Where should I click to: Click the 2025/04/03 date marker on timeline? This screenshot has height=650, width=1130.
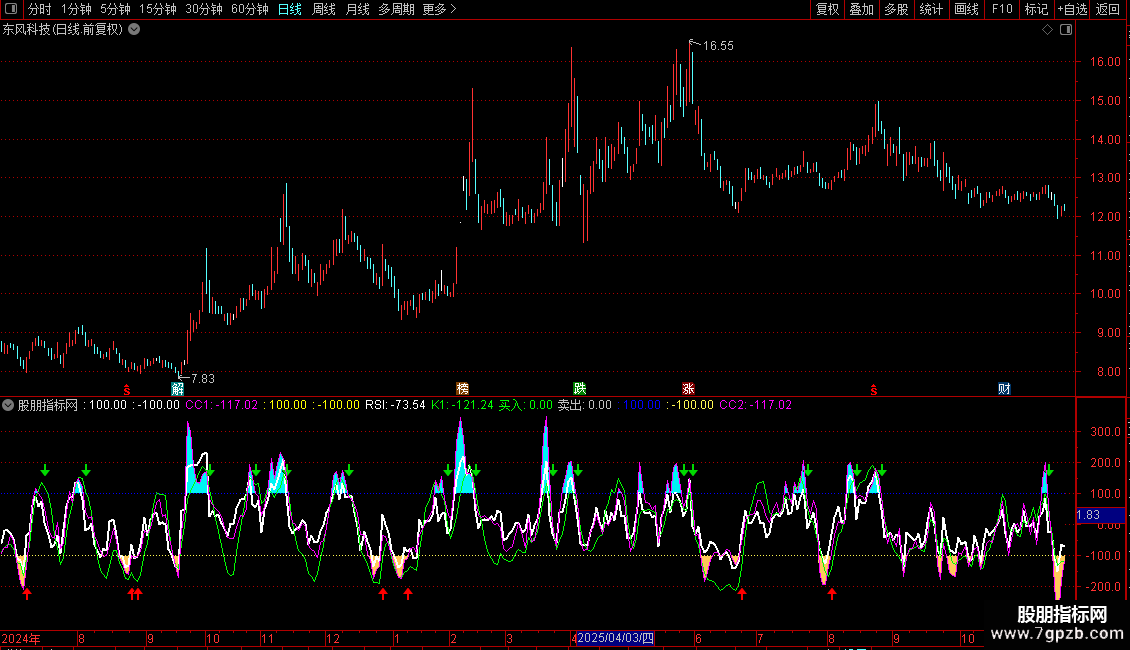click(x=616, y=638)
